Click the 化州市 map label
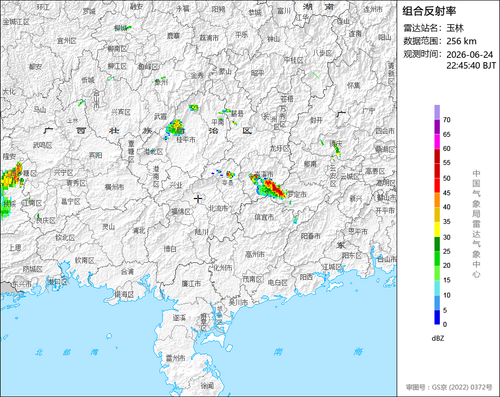Image resolution: width=500 pixels, height=397 pixels. [x=222, y=268]
